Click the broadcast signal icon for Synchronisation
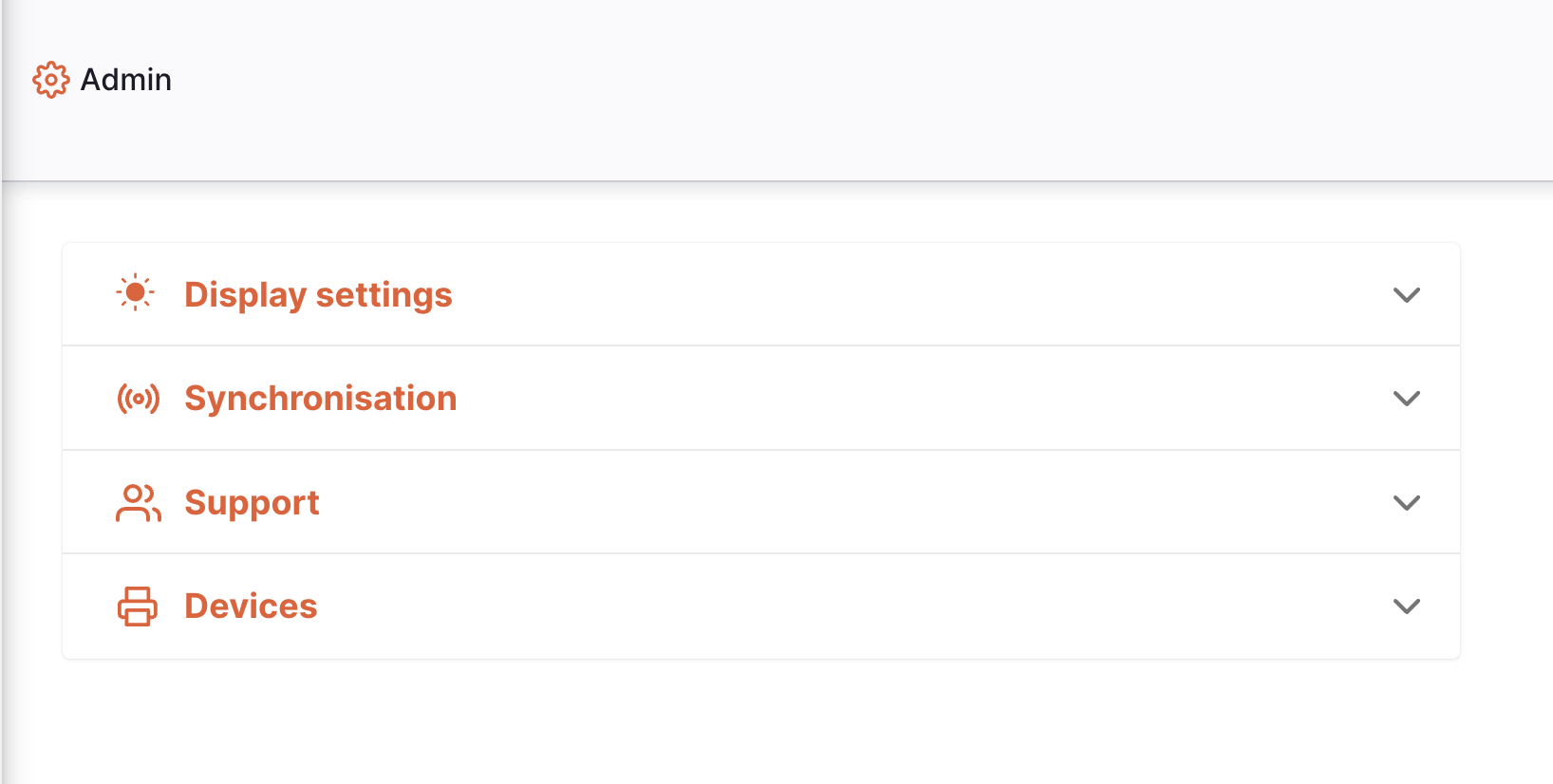1553x784 pixels. click(139, 399)
